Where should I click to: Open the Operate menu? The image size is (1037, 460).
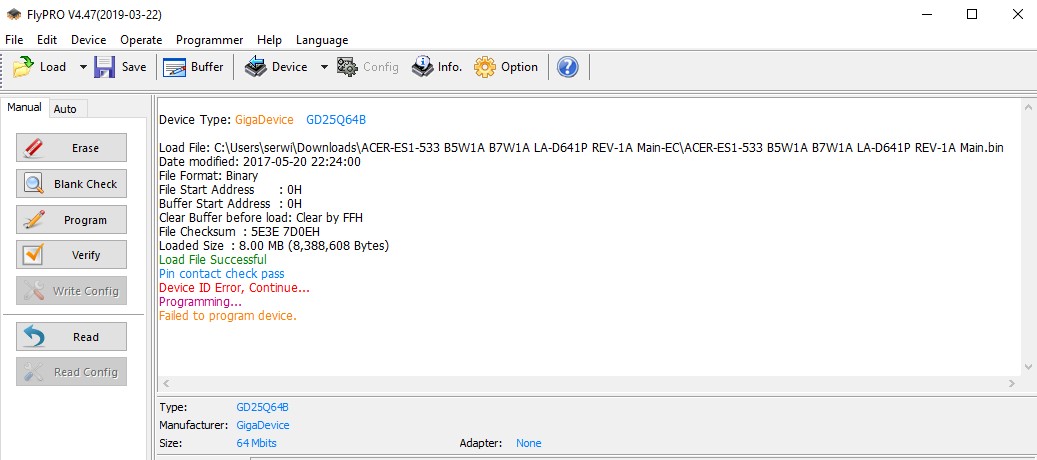pos(141,40)
